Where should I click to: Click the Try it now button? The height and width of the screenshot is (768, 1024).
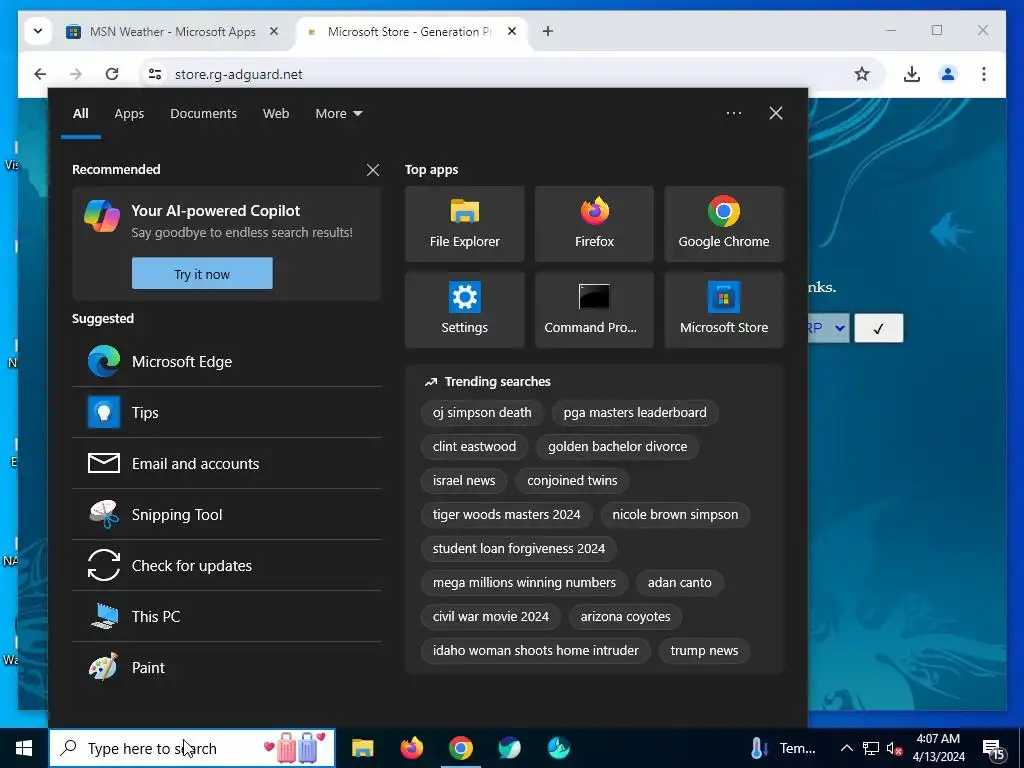coord(202,274)
